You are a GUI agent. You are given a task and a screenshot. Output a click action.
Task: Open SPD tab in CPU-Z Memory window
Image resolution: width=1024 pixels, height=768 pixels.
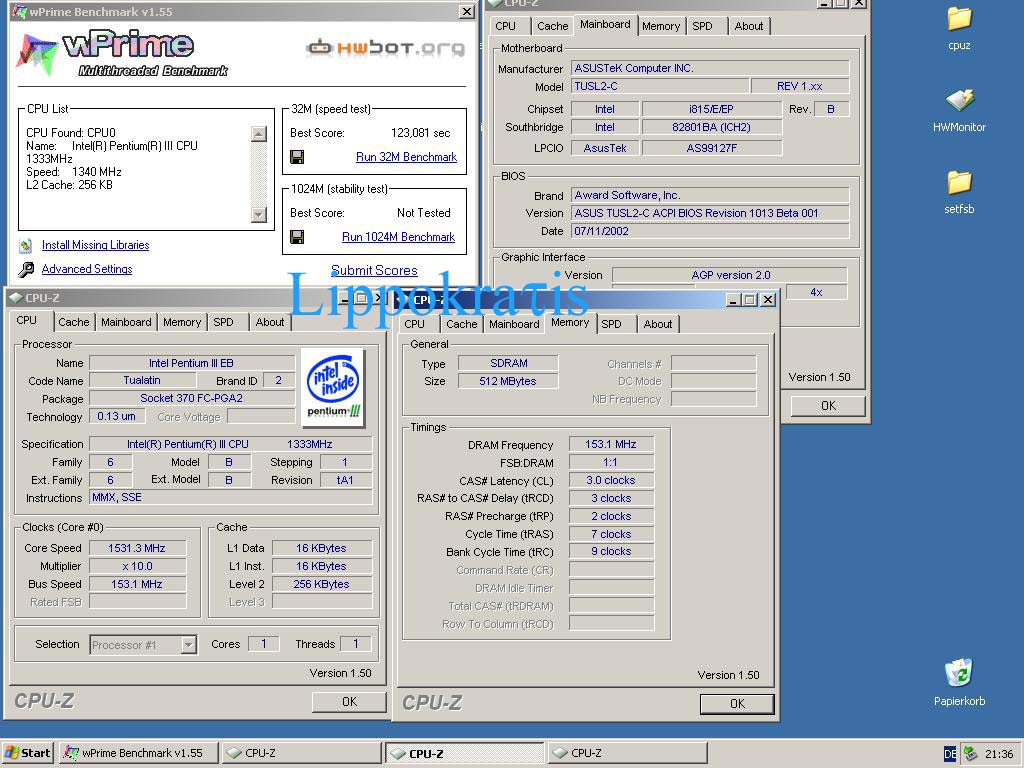611,324
